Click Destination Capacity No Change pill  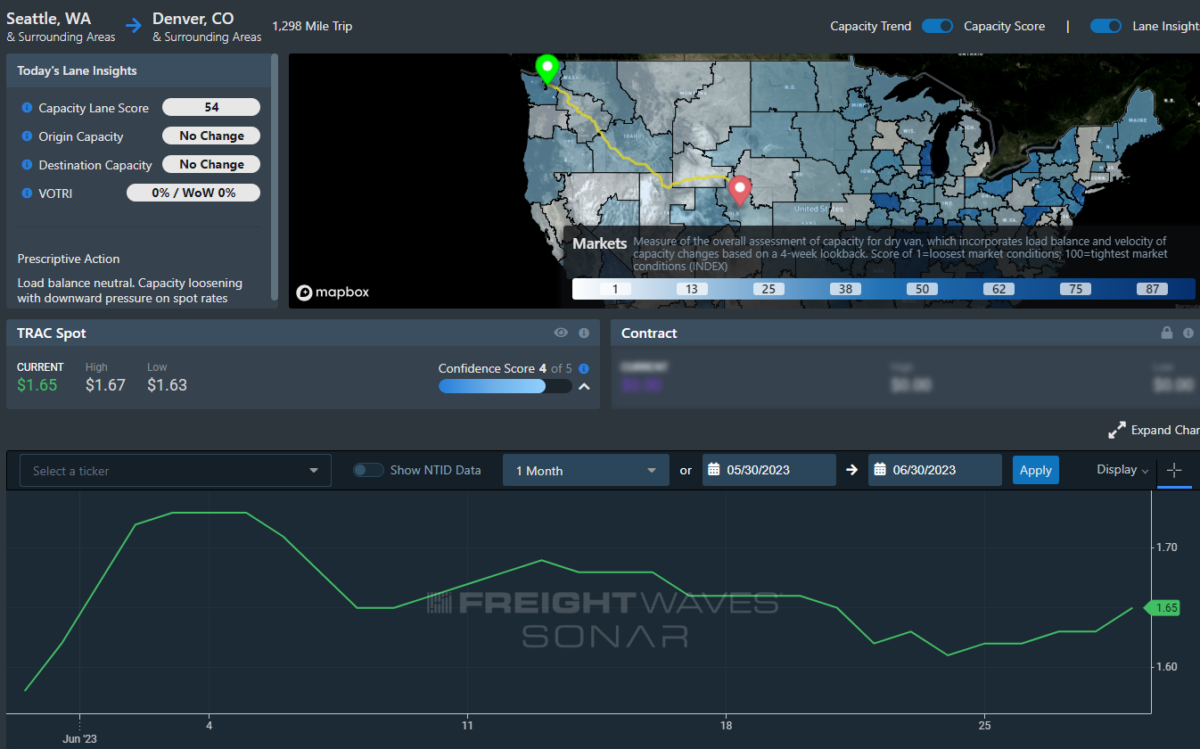[211, 164]
